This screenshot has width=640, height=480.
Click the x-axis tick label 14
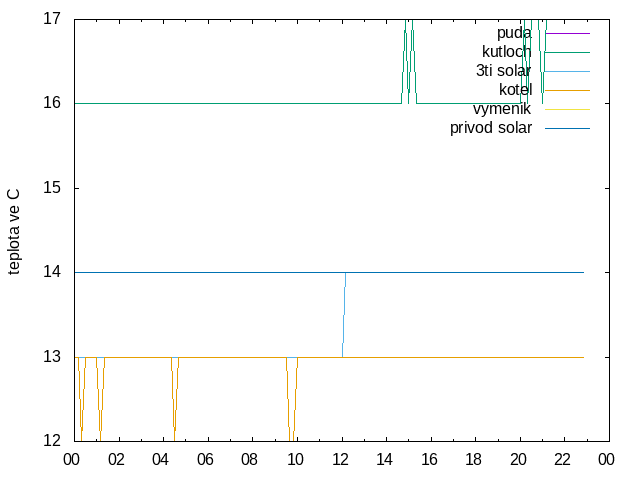(384, 460)
